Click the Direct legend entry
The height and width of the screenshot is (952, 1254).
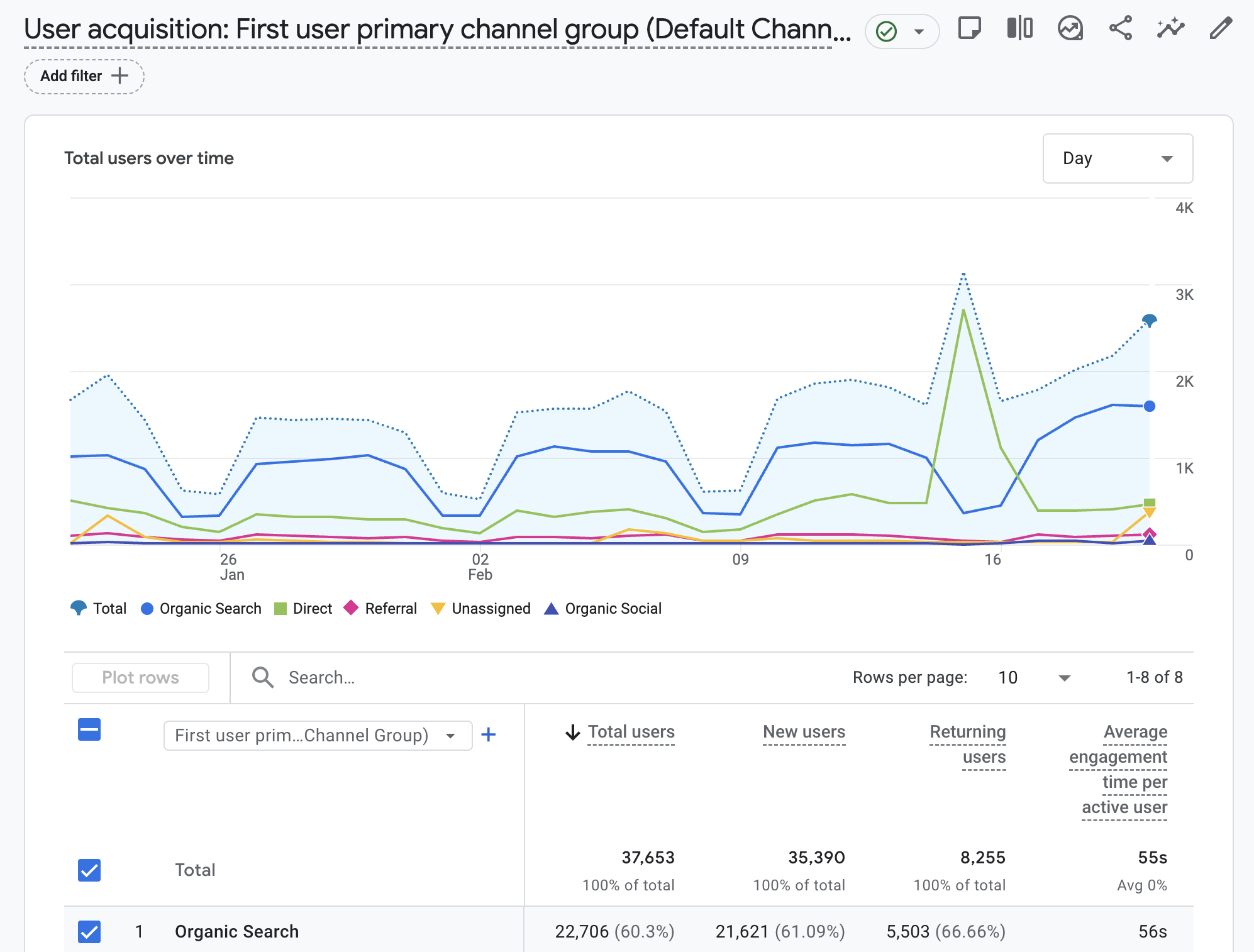(304, 609)
